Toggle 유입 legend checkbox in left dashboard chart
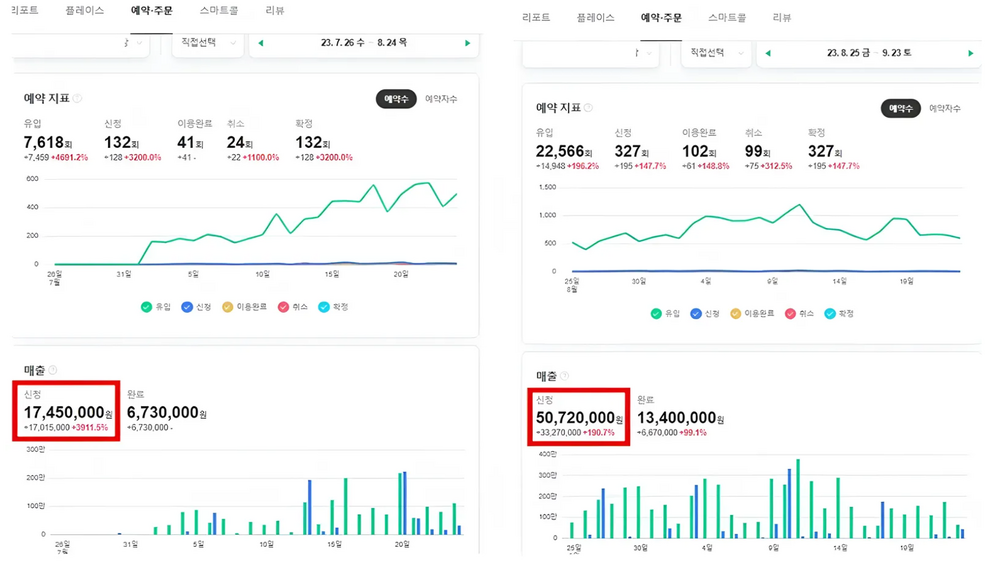 [x=147, y=307]
